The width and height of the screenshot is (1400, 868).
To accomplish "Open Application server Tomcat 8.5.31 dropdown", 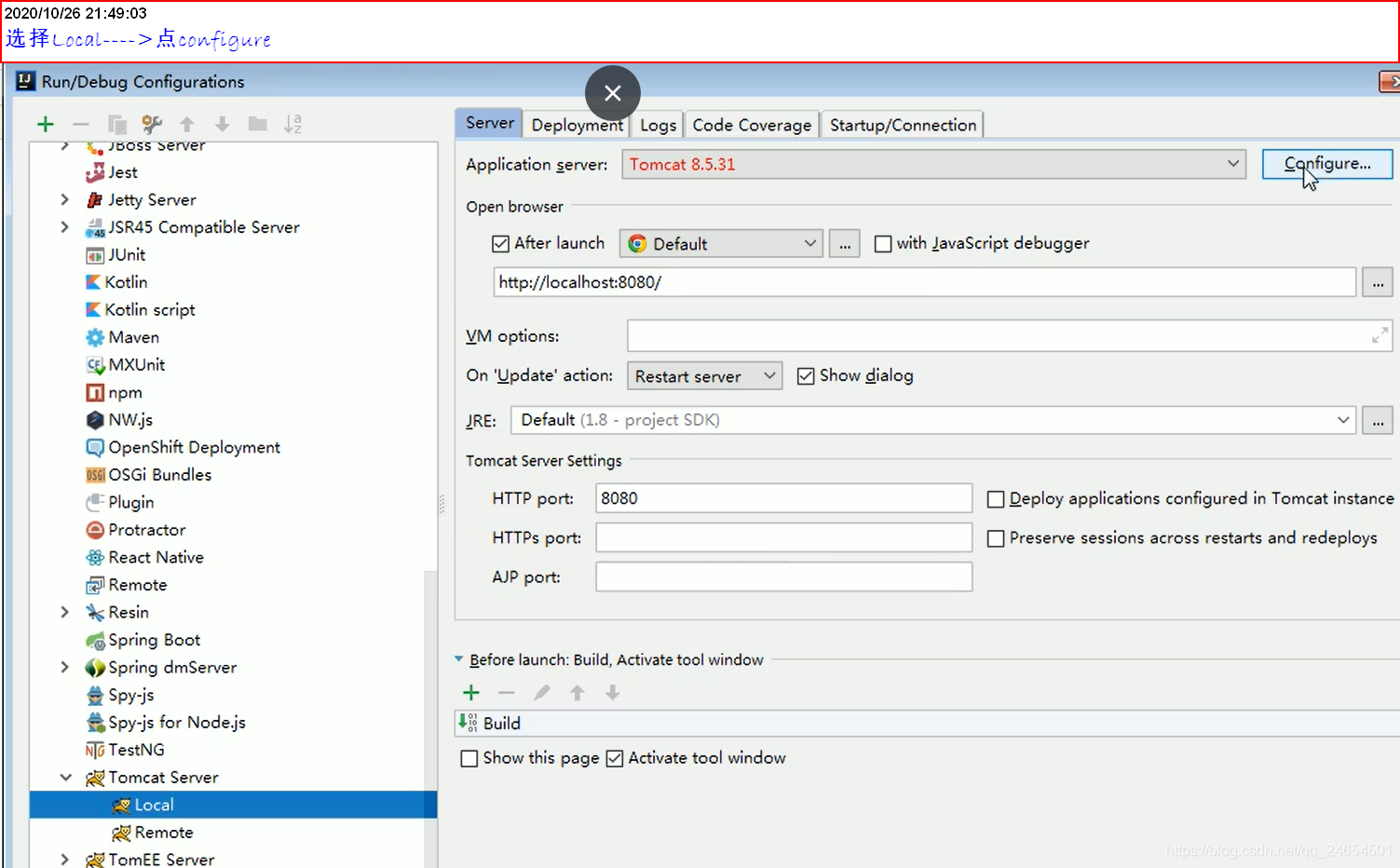I will pyautogui.click(x=934, y=164).
